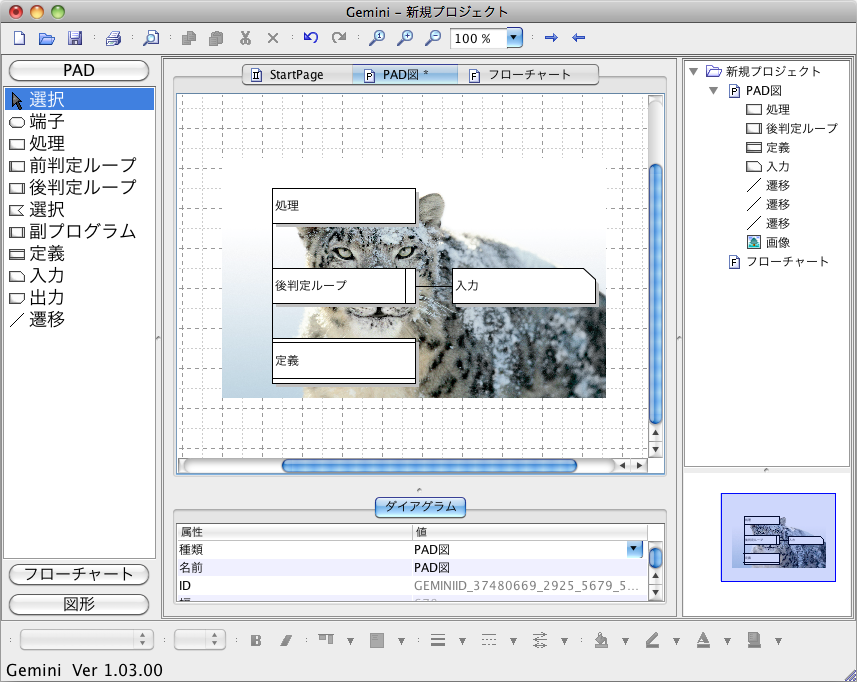Collapse the PAD図 tree node
The image size is (857, 682).
(x=713, y=91)
